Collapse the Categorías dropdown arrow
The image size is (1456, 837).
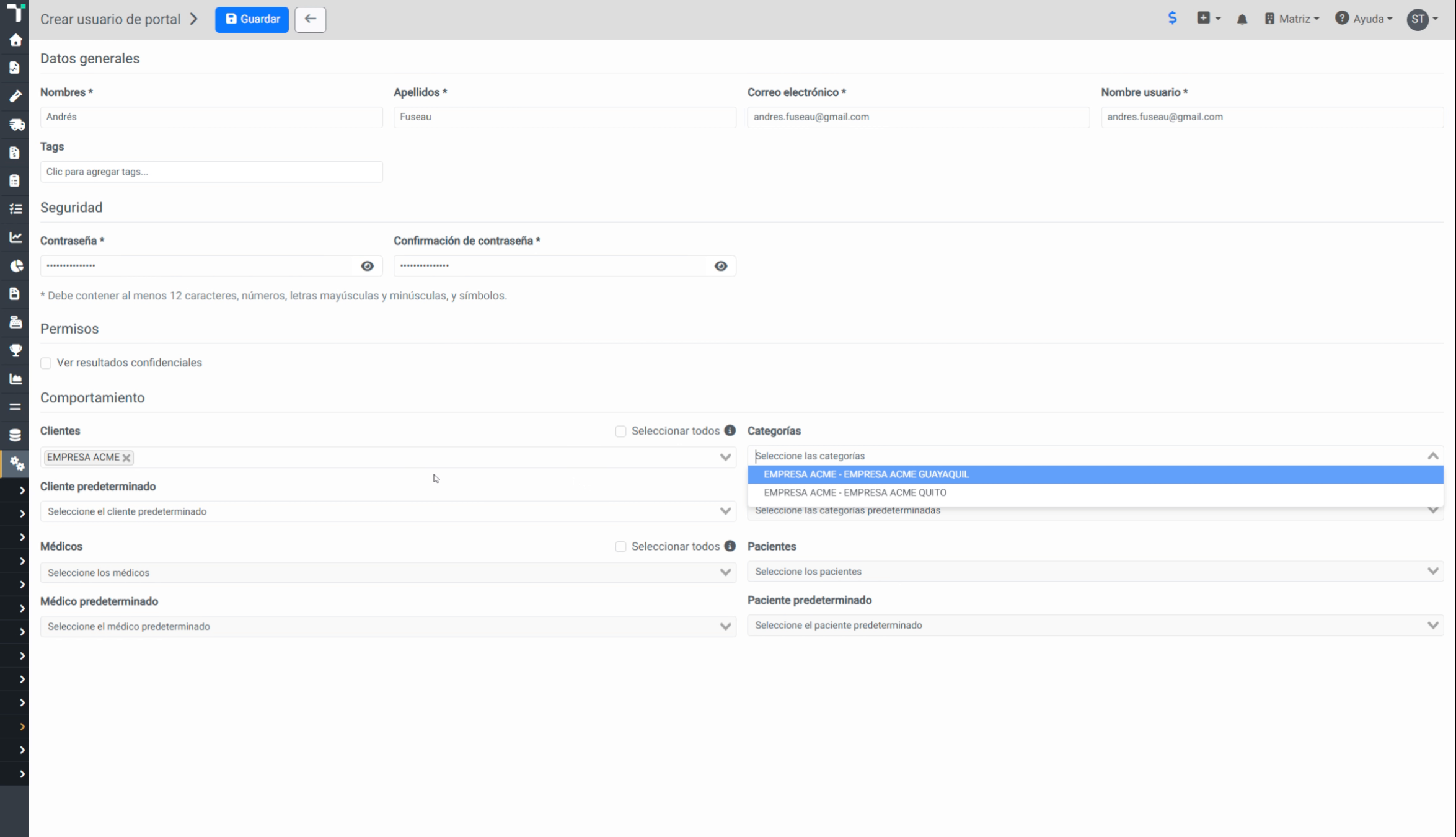pyautogui.click(x=1432, y=456)
